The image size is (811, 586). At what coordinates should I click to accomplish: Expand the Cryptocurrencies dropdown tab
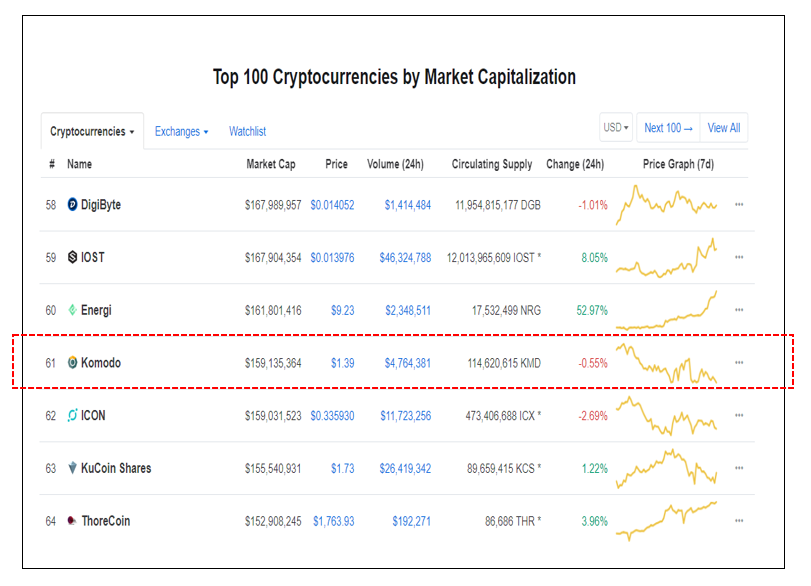(92, 131)
